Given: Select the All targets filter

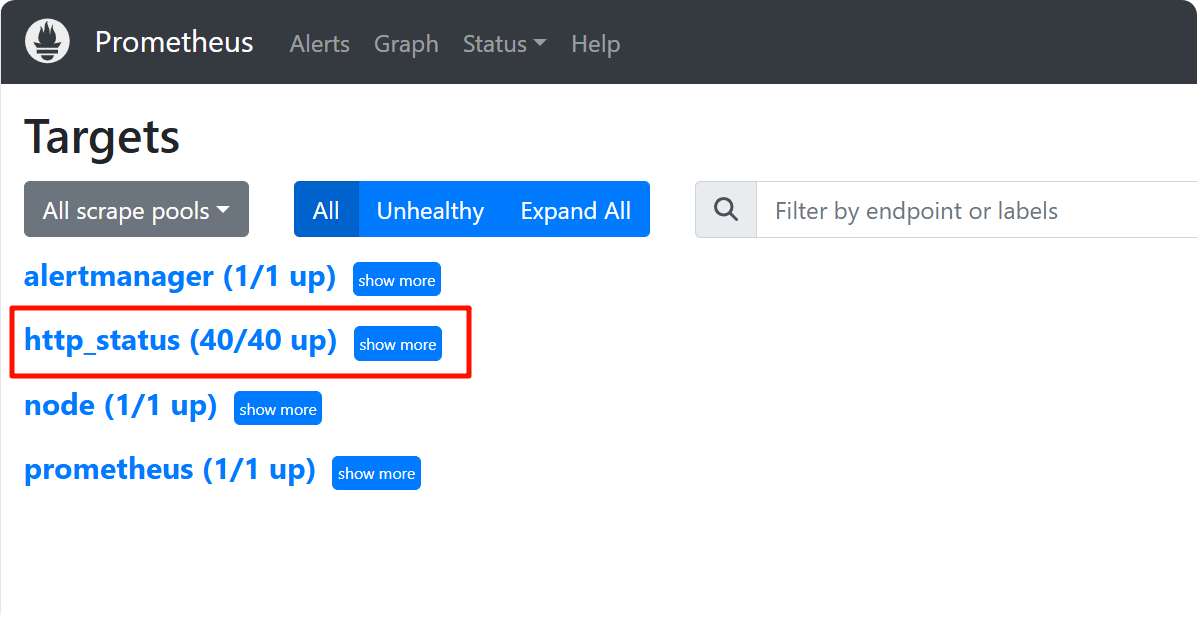Looking at the screenshot, I should click(326, 209).
